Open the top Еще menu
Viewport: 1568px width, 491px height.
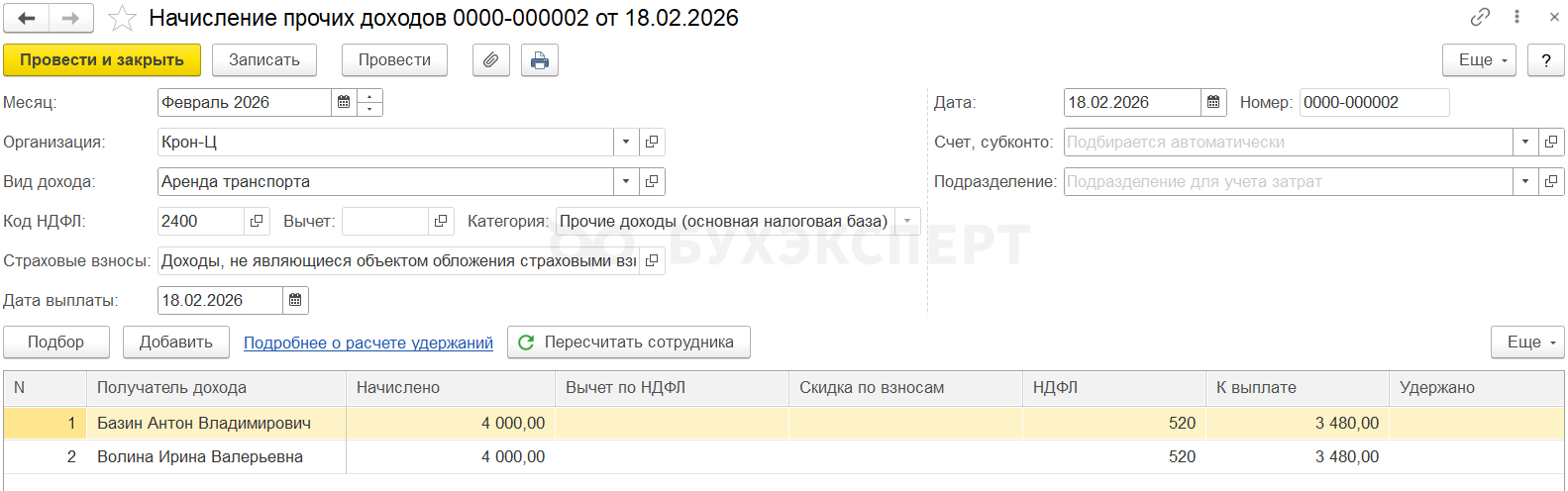[1480, 60]
